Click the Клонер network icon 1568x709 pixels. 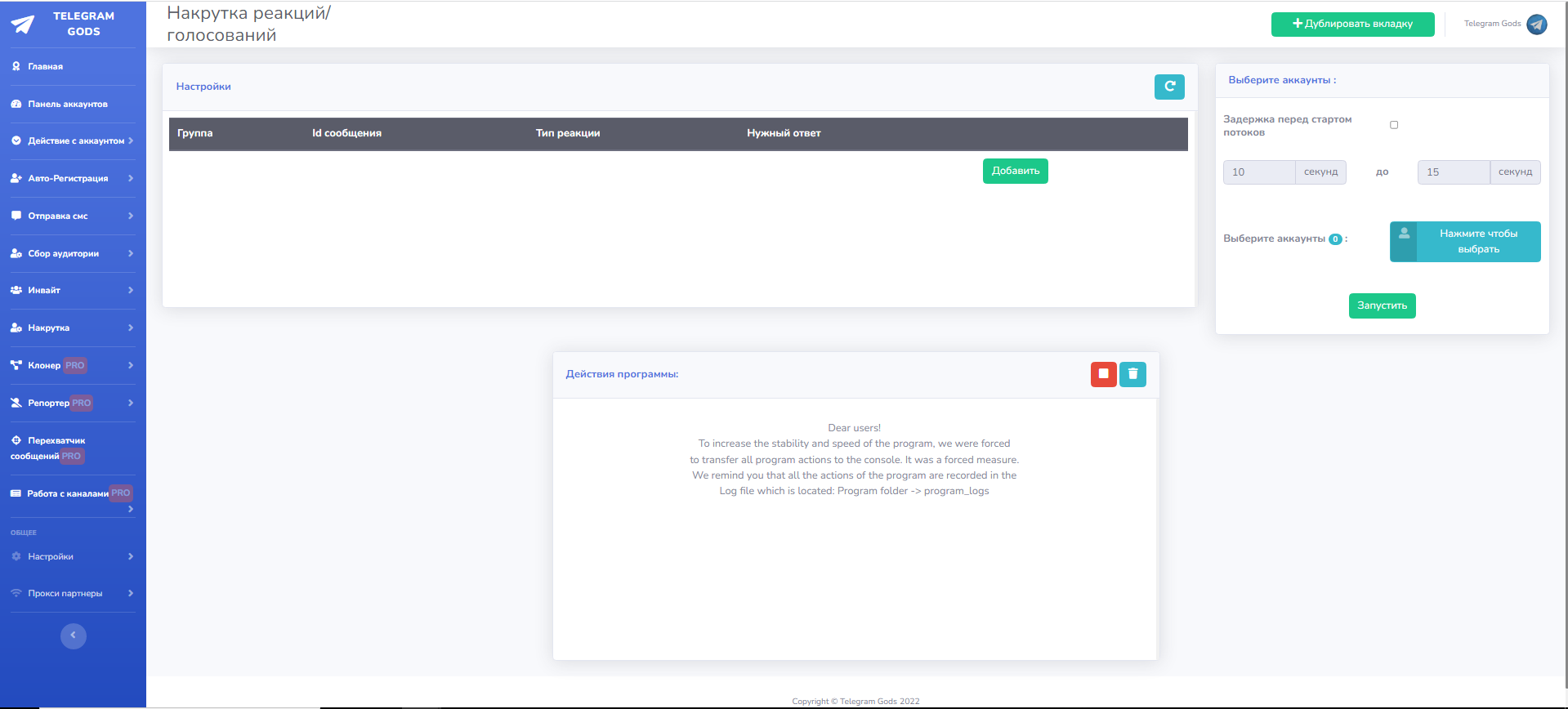tap(16, 365)
